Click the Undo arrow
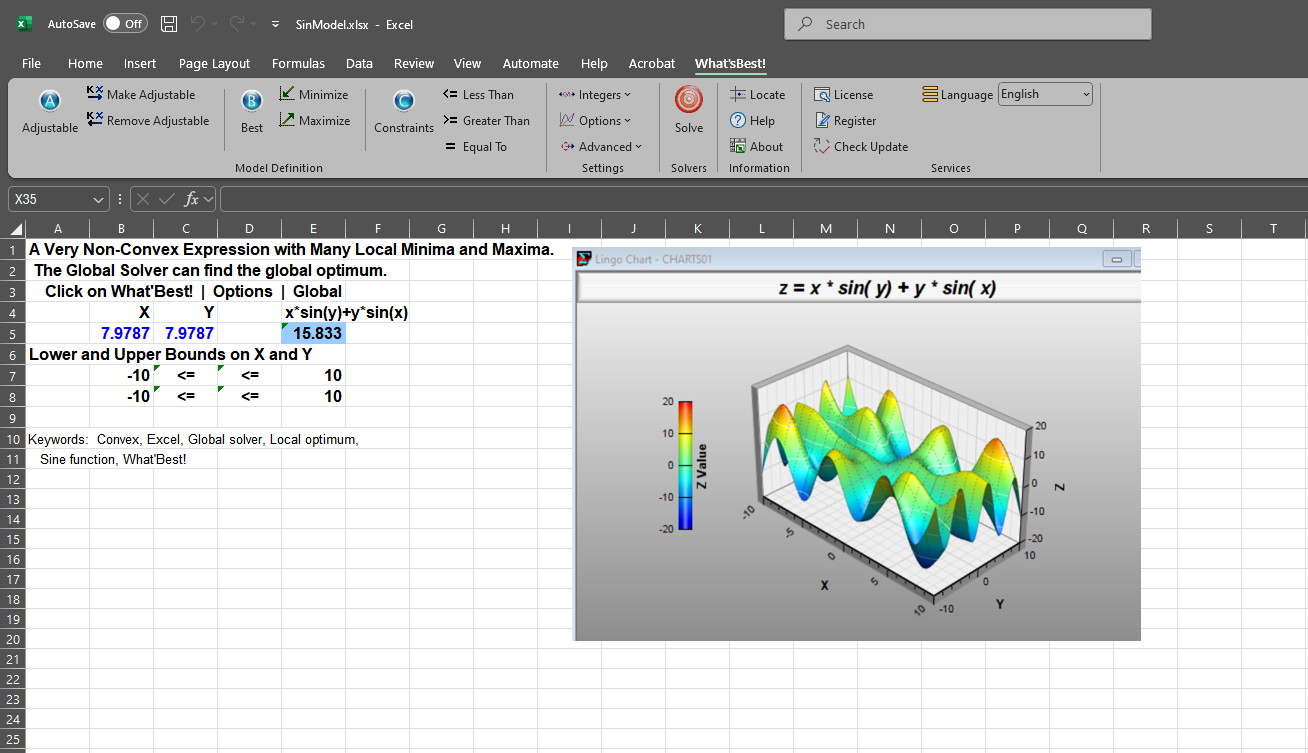 pyautogui.click(x=198, y=24)
